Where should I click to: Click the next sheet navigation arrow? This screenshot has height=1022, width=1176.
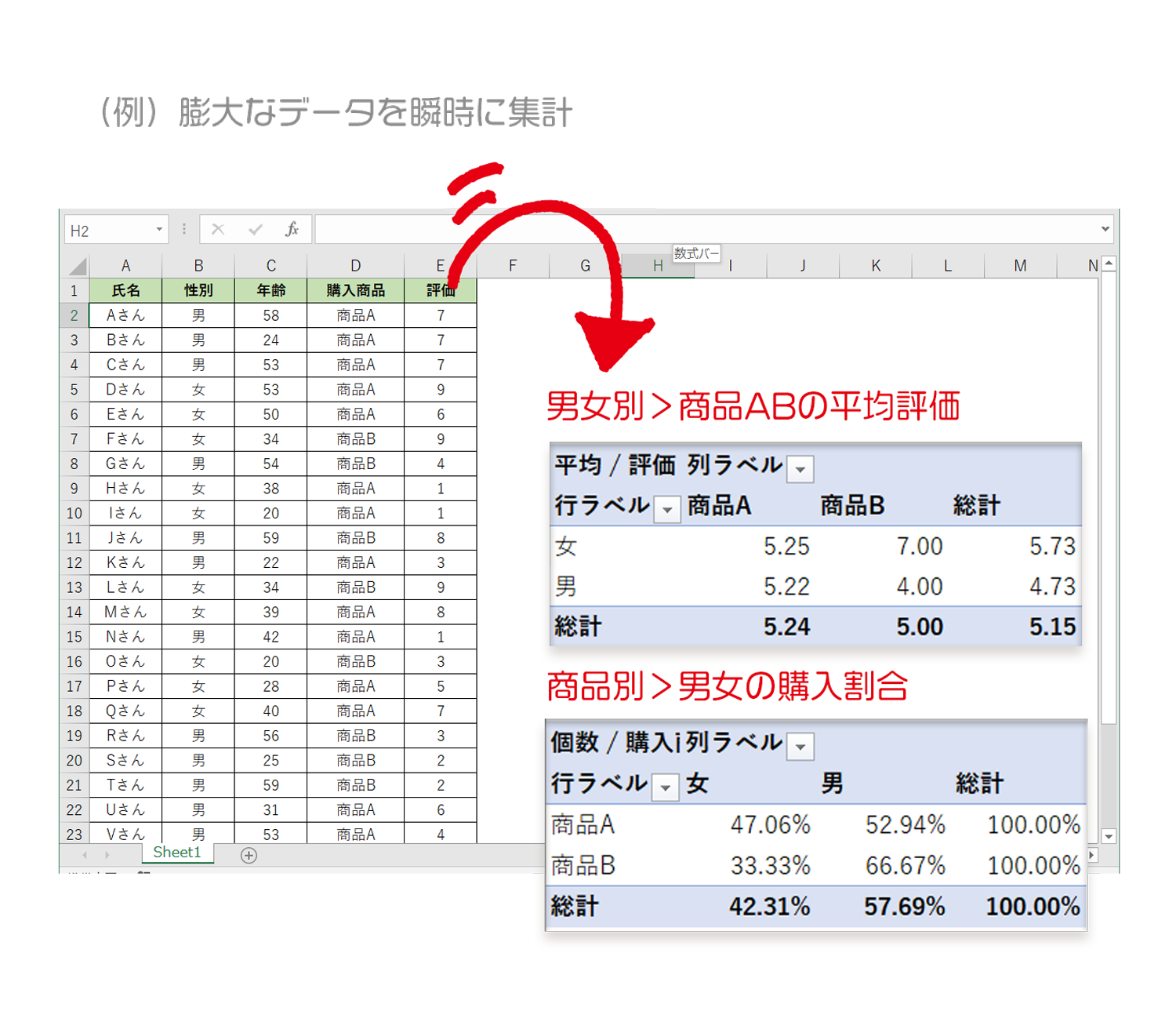(x=107, y=855)
